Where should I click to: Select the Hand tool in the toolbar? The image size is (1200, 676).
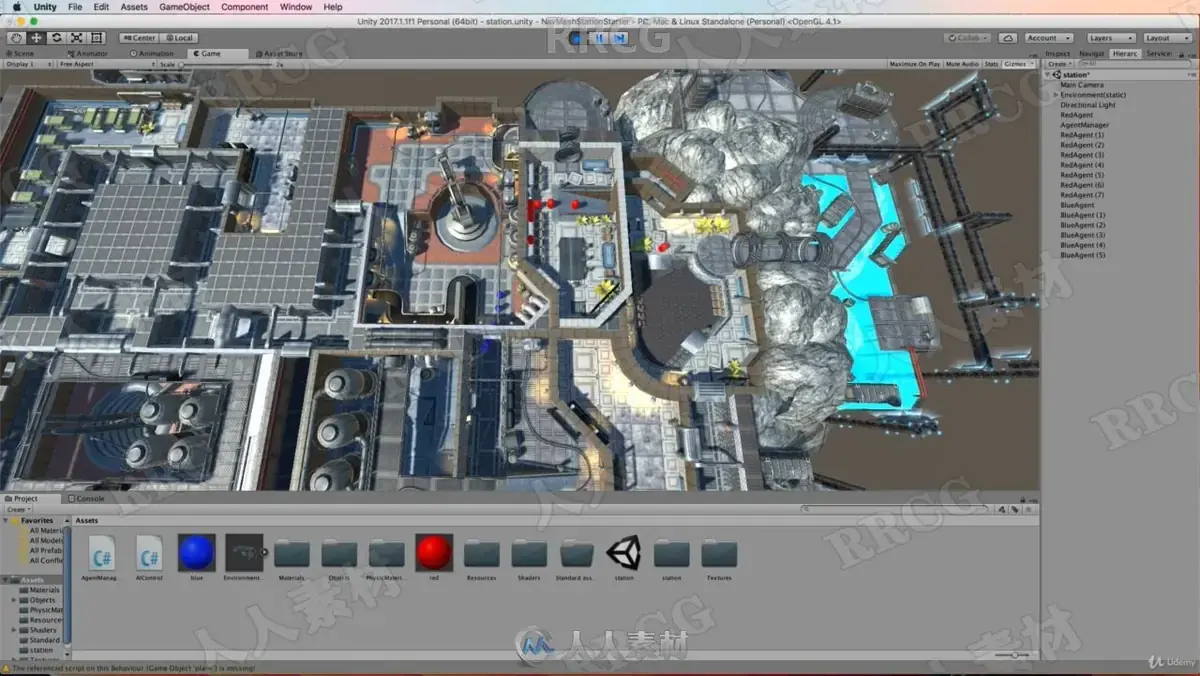pos(14,38)
